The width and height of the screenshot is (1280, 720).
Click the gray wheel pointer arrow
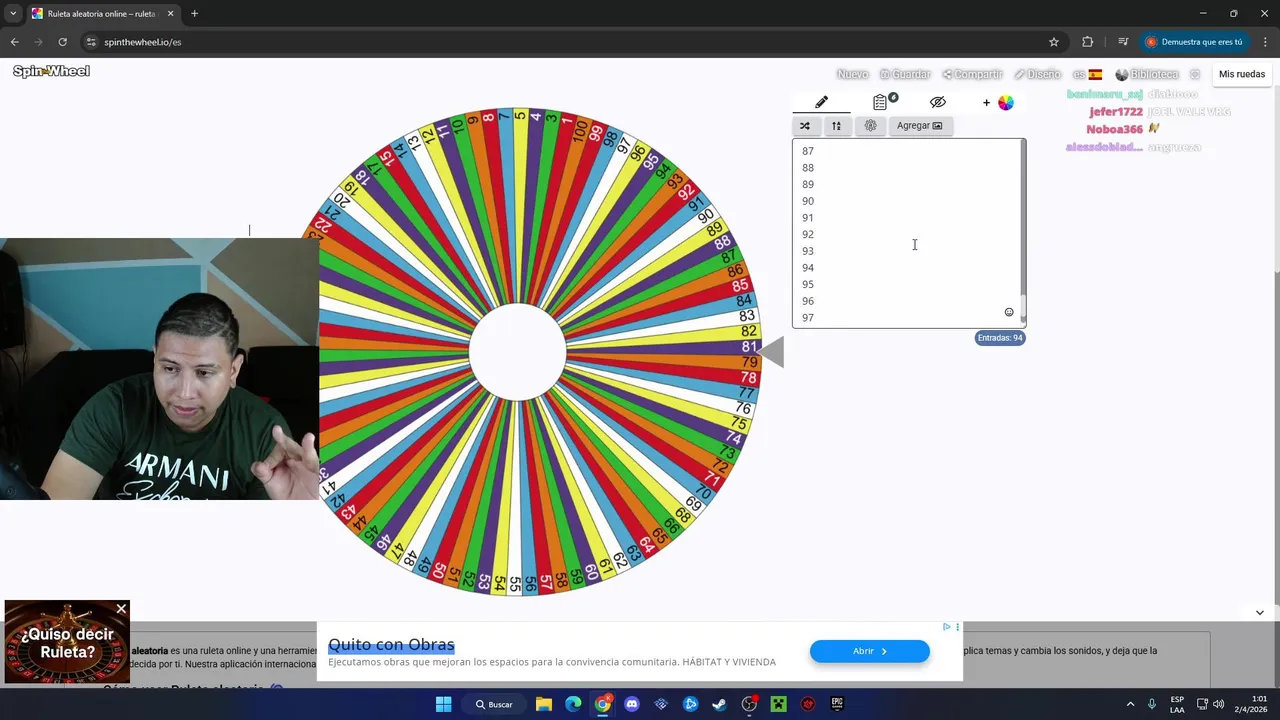(772, 352)
